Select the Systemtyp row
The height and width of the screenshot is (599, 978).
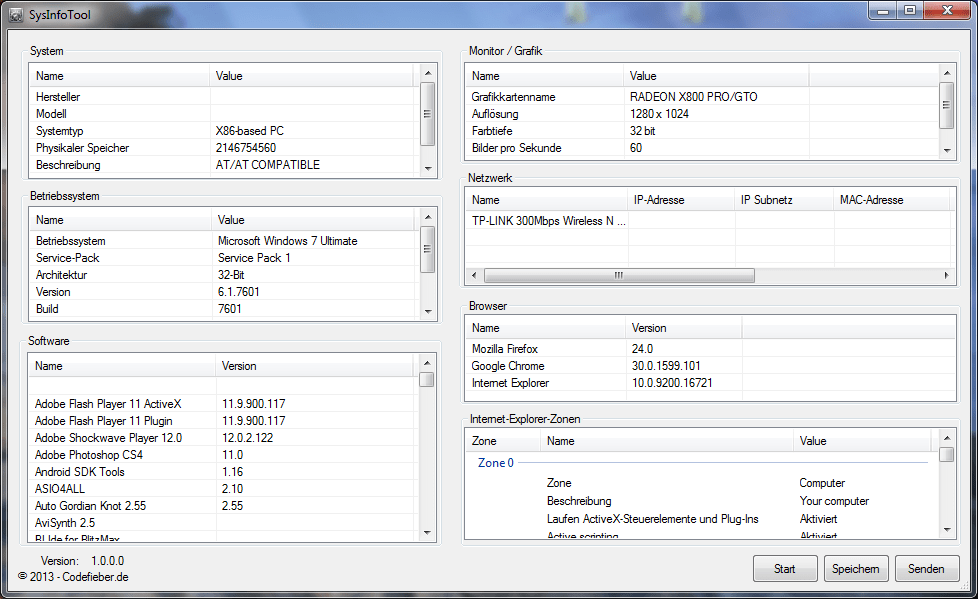[225, 131]
